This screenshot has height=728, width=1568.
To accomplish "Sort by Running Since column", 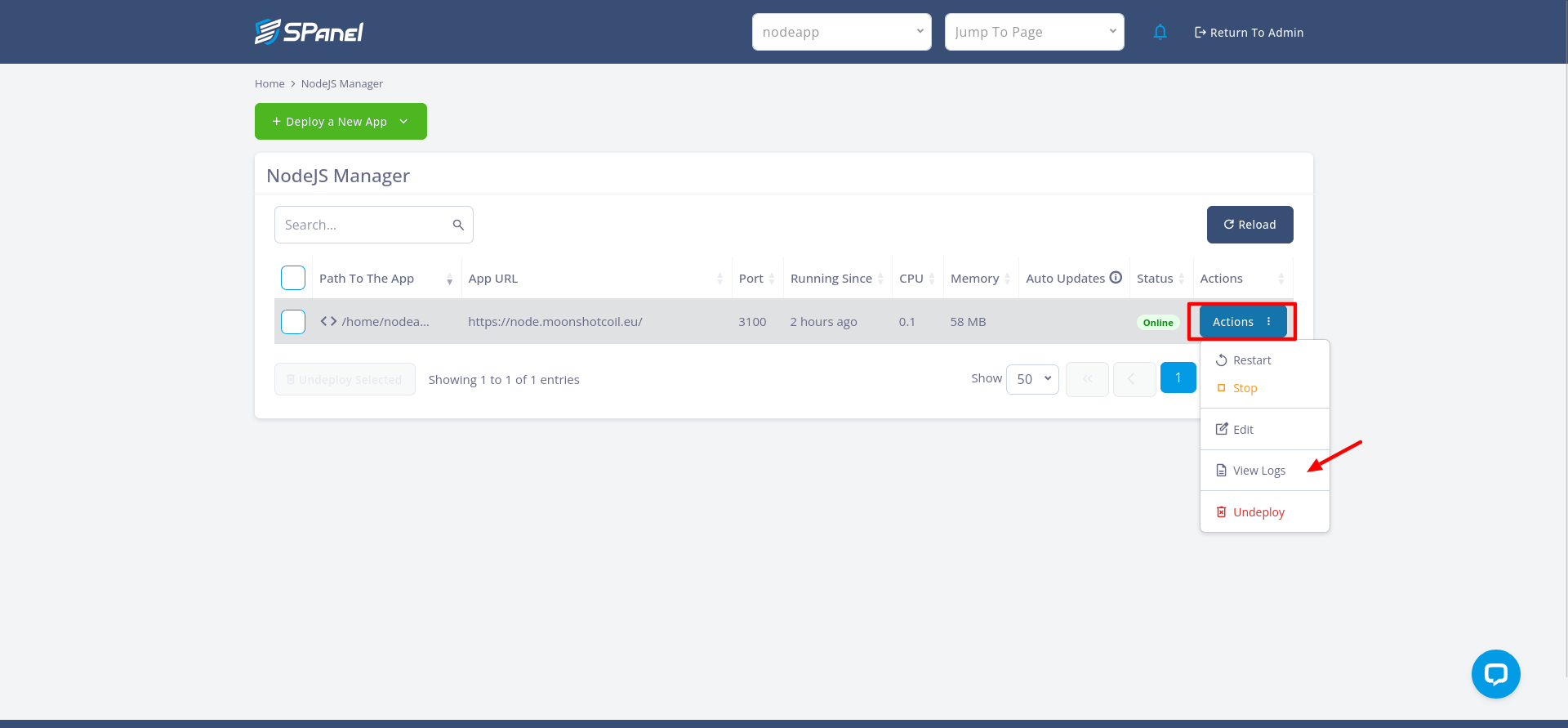I will tap(837, 279).
